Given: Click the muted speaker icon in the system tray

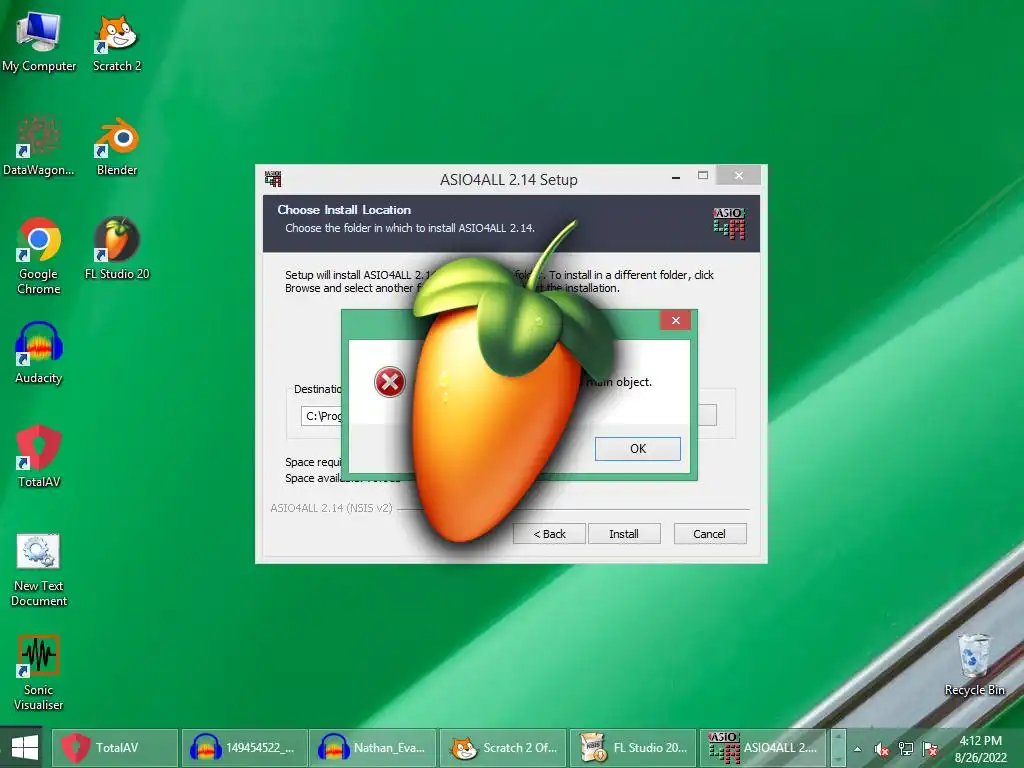Looking at the screenshot, I should click(x=882, y=749).
